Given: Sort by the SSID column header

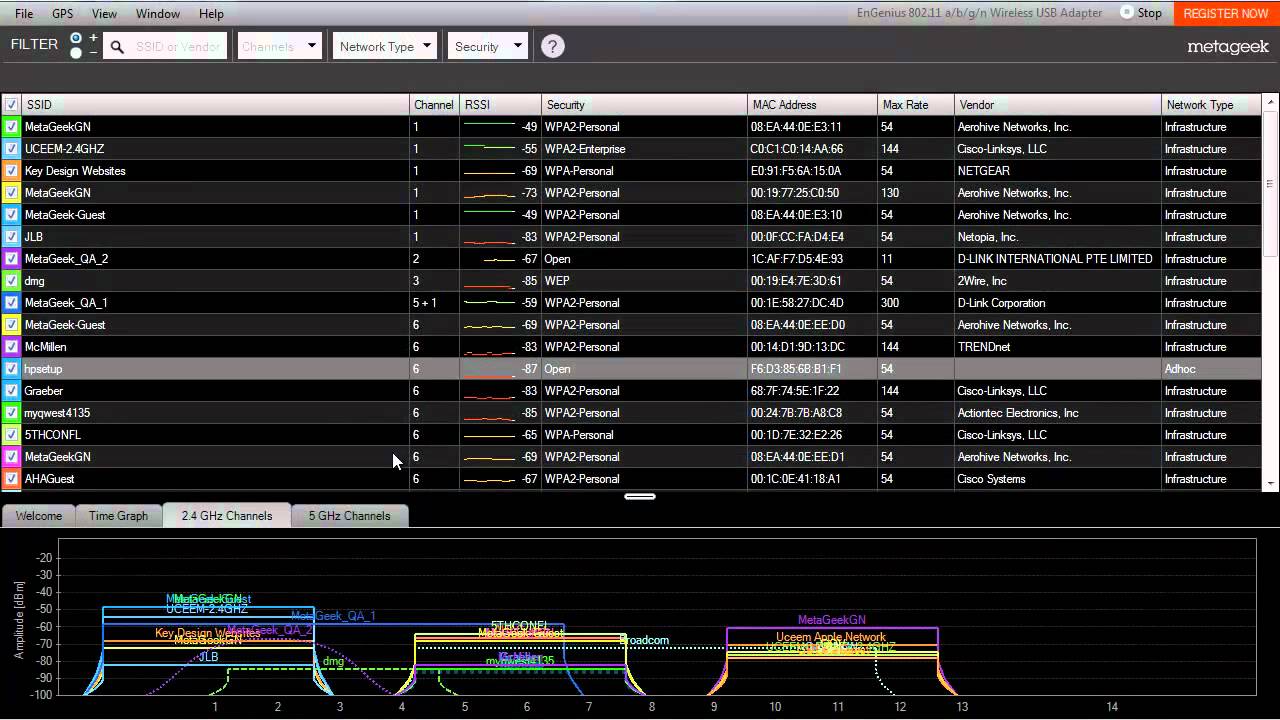Looking at the screenshot, I should click(x=215, y=104).
